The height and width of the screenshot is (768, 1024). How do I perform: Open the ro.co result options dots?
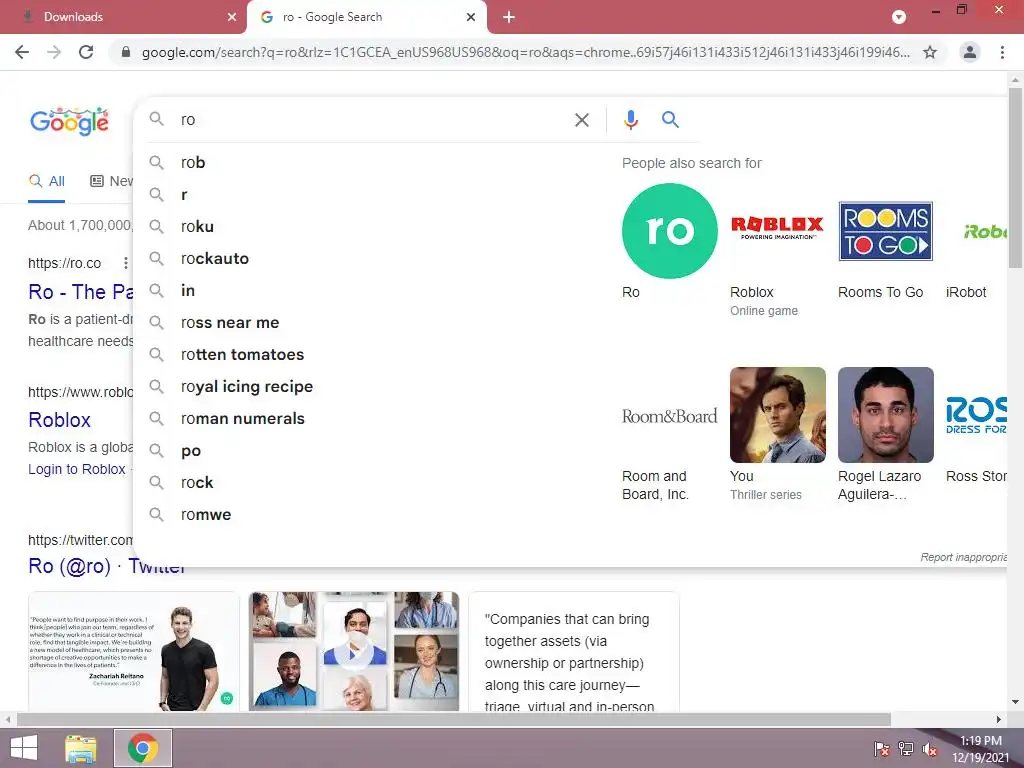125,263
